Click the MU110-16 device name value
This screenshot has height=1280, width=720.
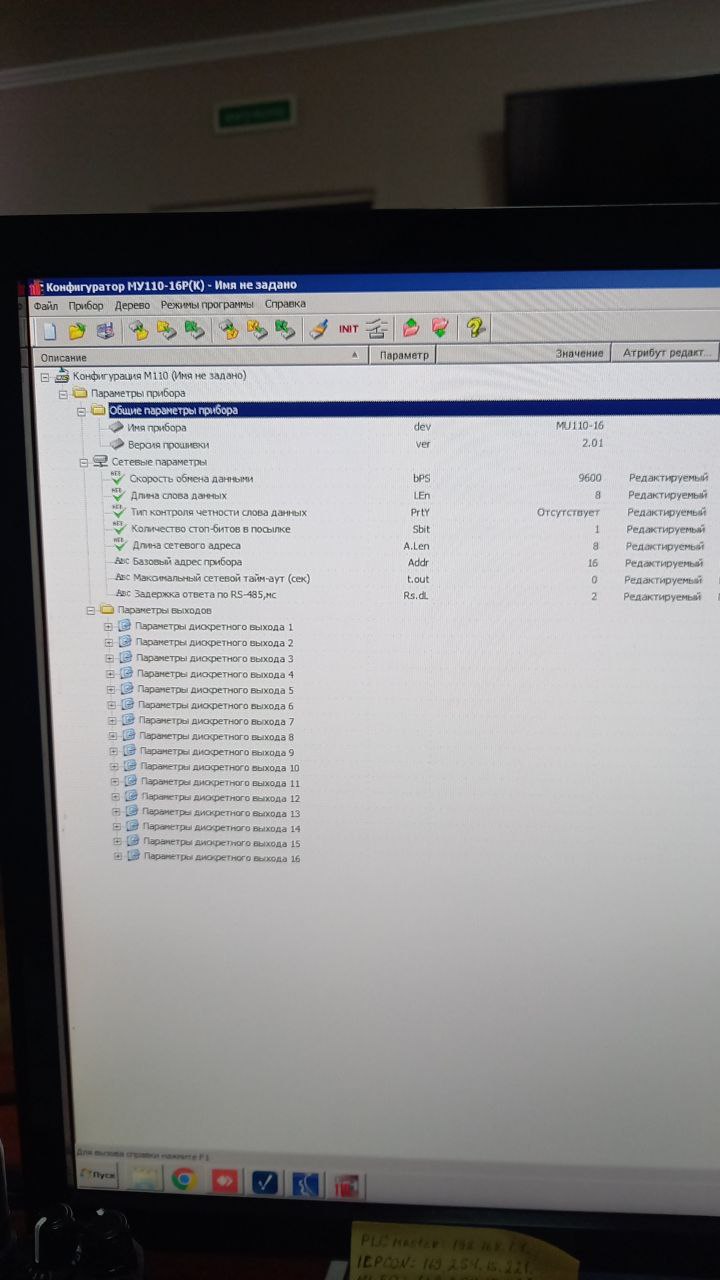[x=580, y=425]
